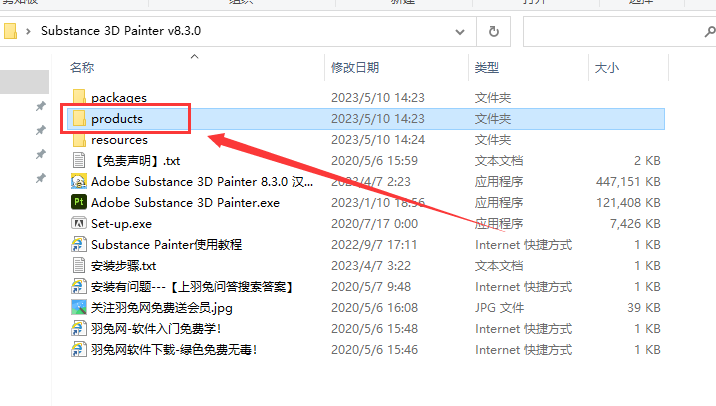Screen dimensions: 716x406
Task: Click the Substance 3D Painter v8.3.0 breadcrumb
Action: 121,31
